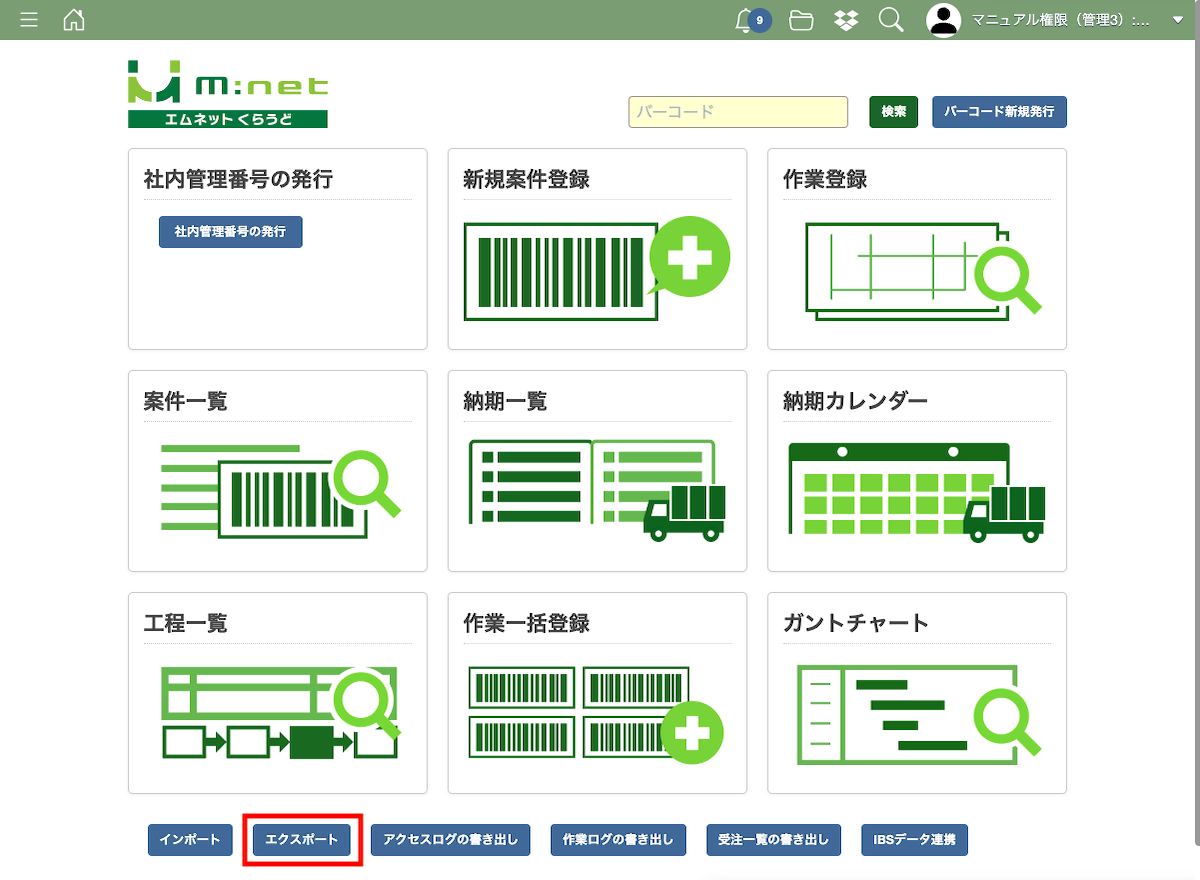
Task: Click 社内管理番号の発行 button
Action: pyautogui.click(x=230, y=231)
